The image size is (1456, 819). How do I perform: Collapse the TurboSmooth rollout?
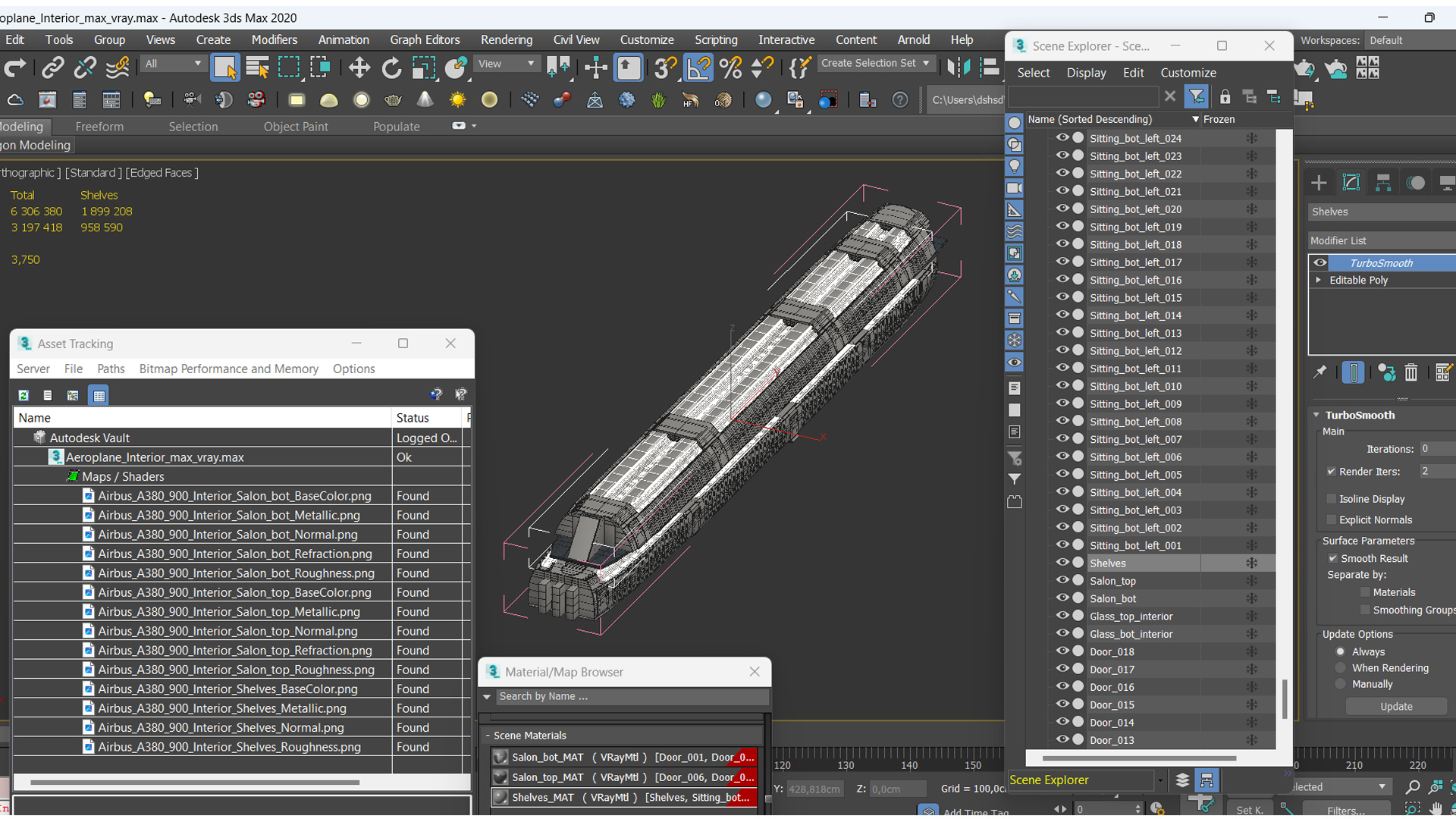click(1316, 416)
